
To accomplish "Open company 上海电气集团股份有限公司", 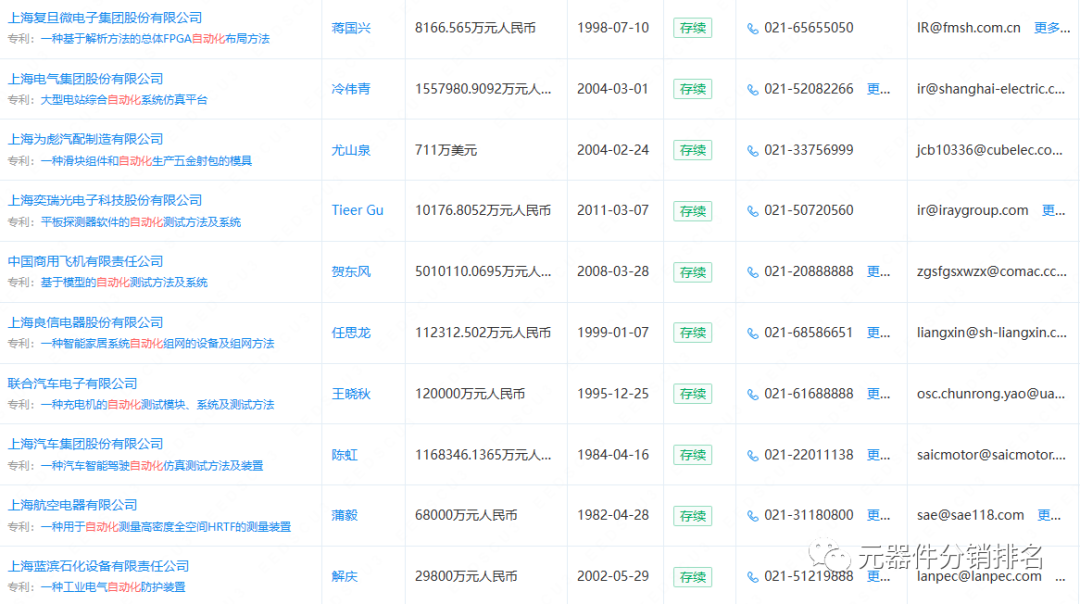I will click(85, 79).
